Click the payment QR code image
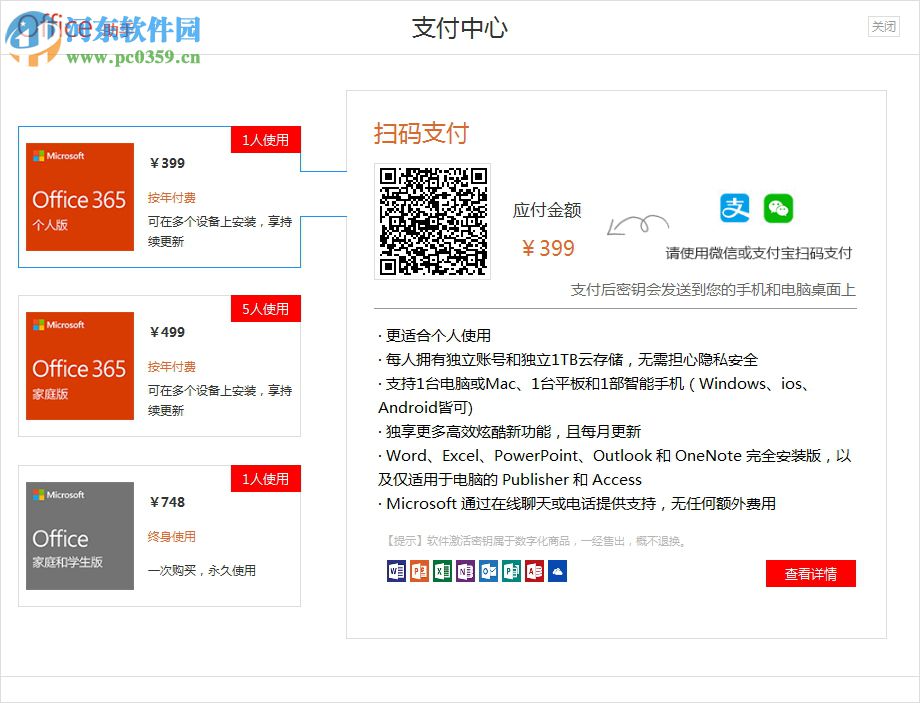 pos(431,221)
